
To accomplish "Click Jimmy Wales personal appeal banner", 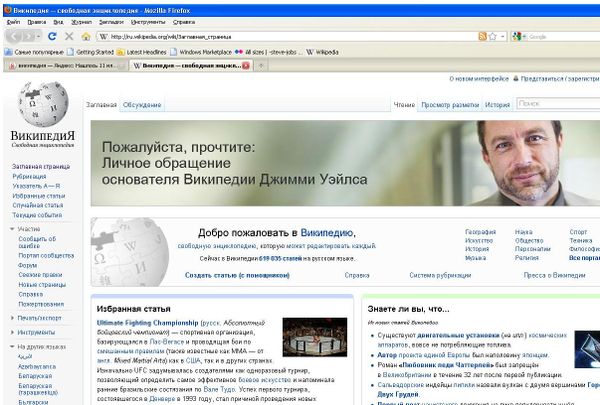I will click(345, 163).
